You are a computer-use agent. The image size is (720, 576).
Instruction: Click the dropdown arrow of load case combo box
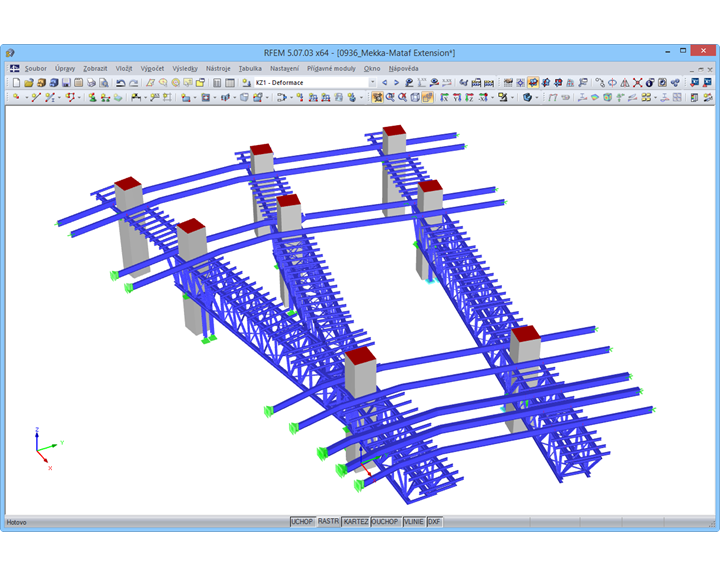[x=372, y=83]
